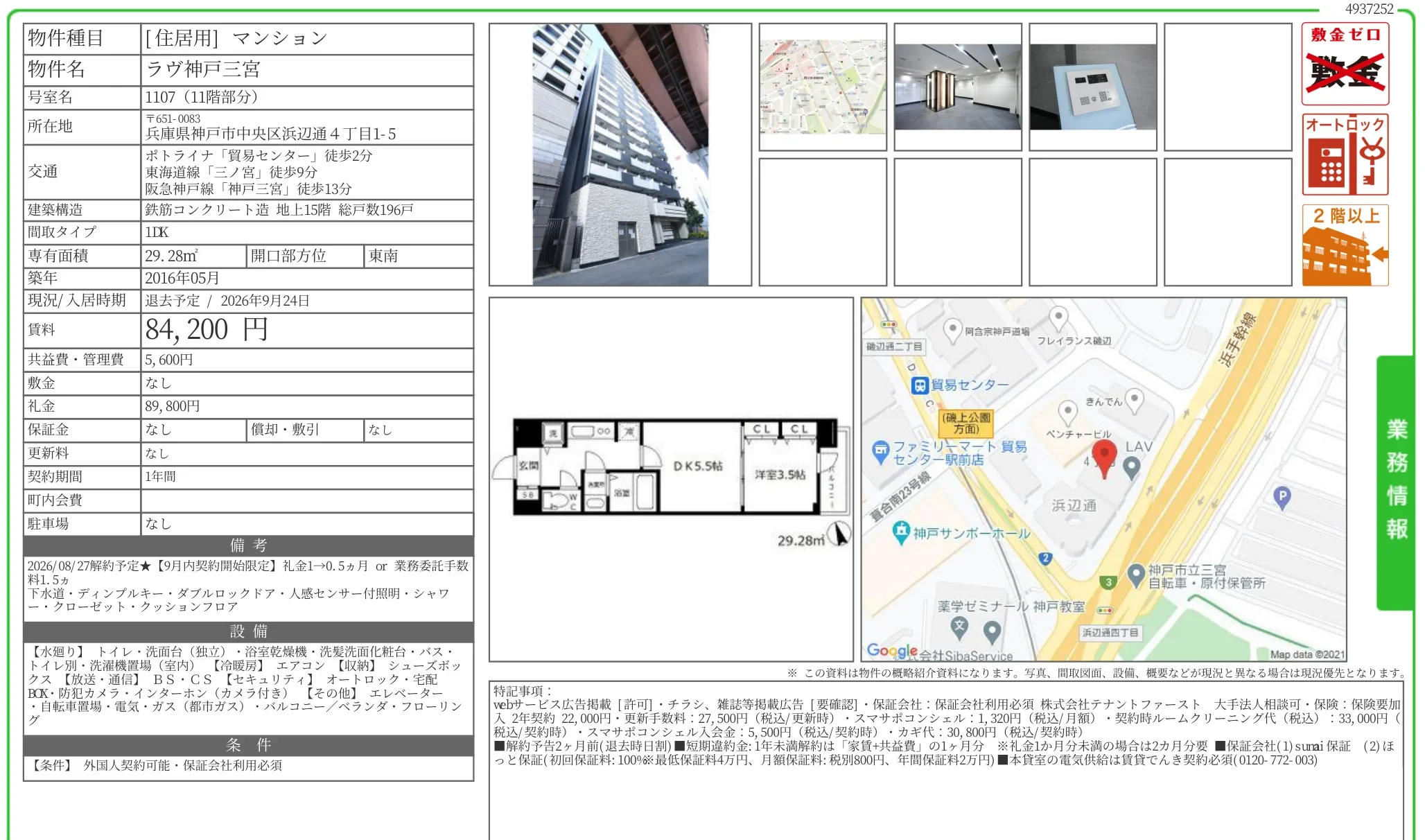
Task: Click the 備考 section header
Action: pyautogui.click(x=249, y=545)
